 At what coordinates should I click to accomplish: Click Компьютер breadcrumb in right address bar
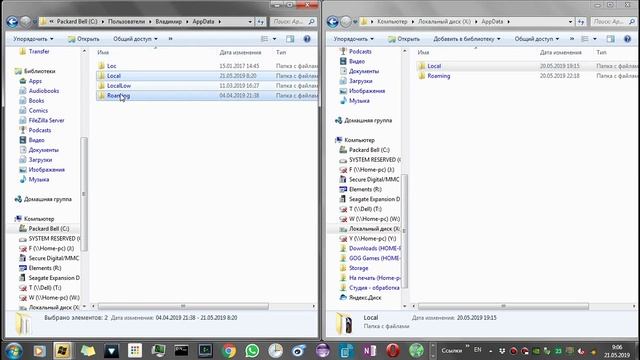392,22
